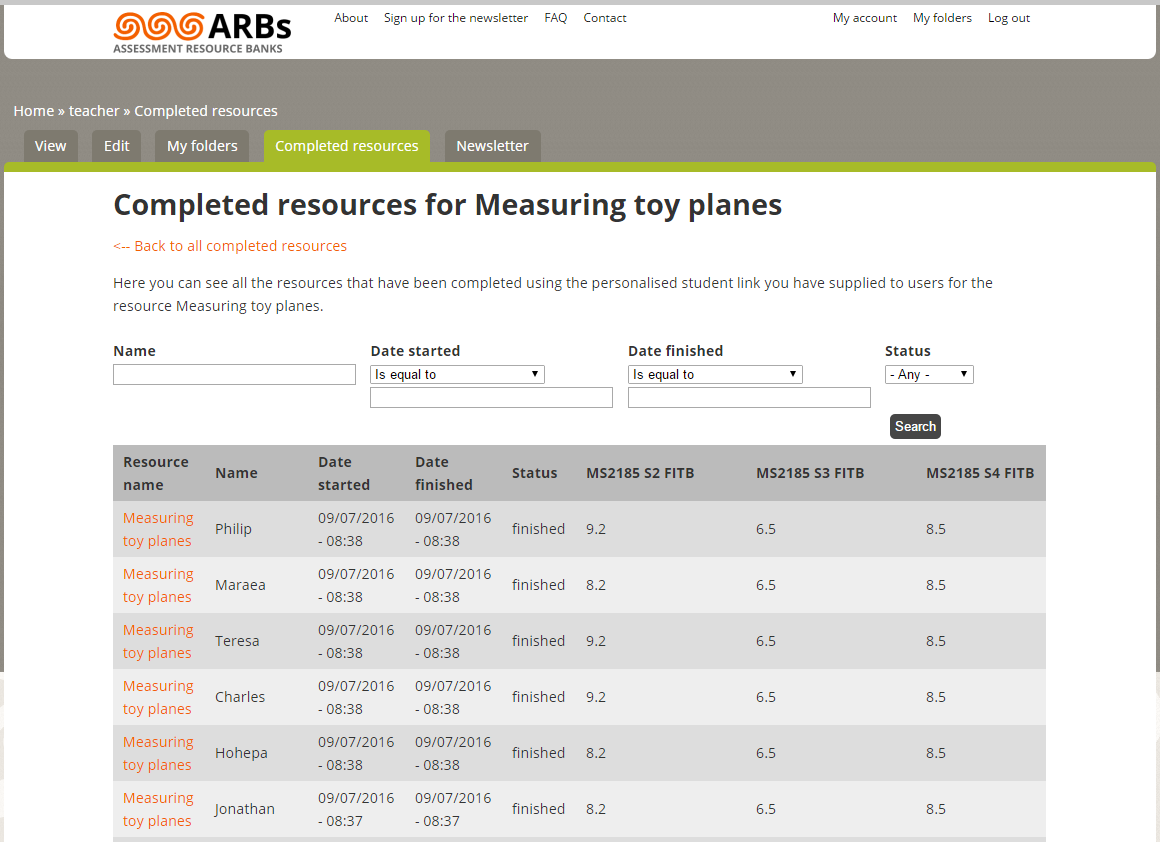Switch to the My folders tab
This screenshot has height=842, width=1160.
(x=202, y=146)
